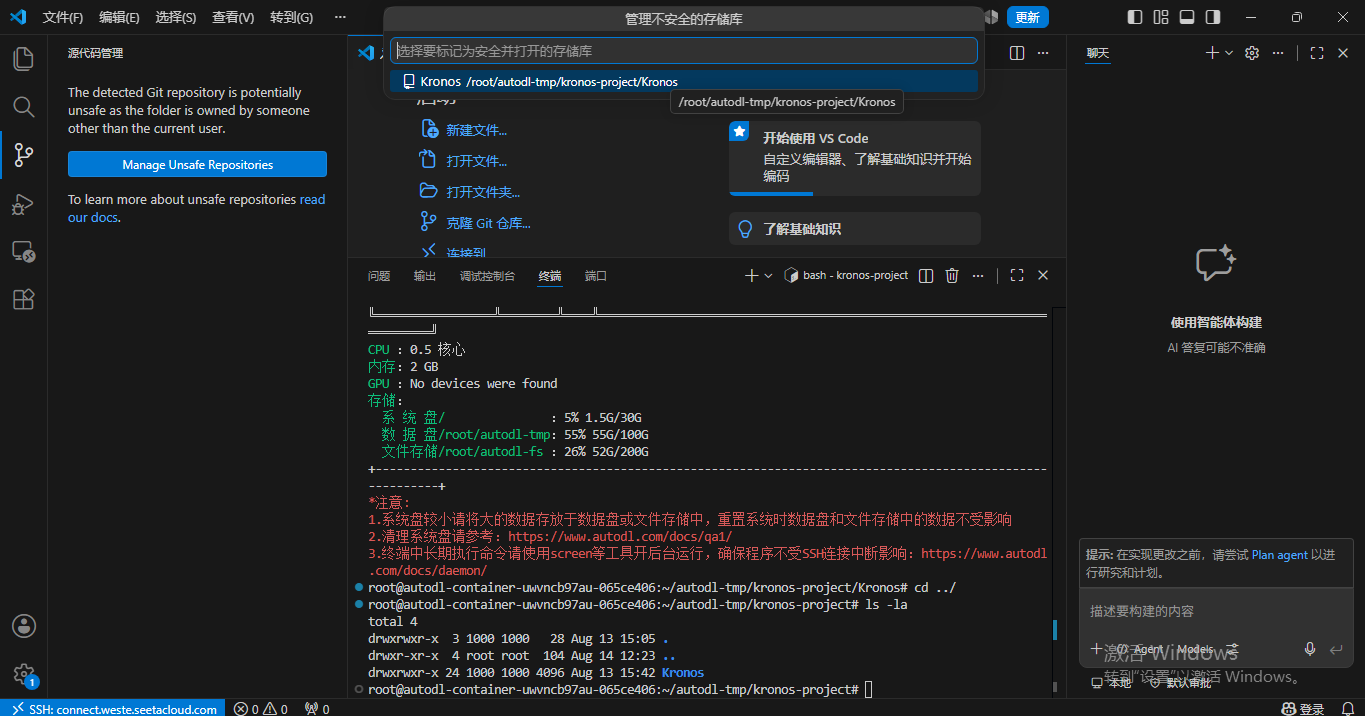Image resolution: width=1365 pixels, height=716 pixels.
Task: Close the terminal panel
Action: [1043, 275]
